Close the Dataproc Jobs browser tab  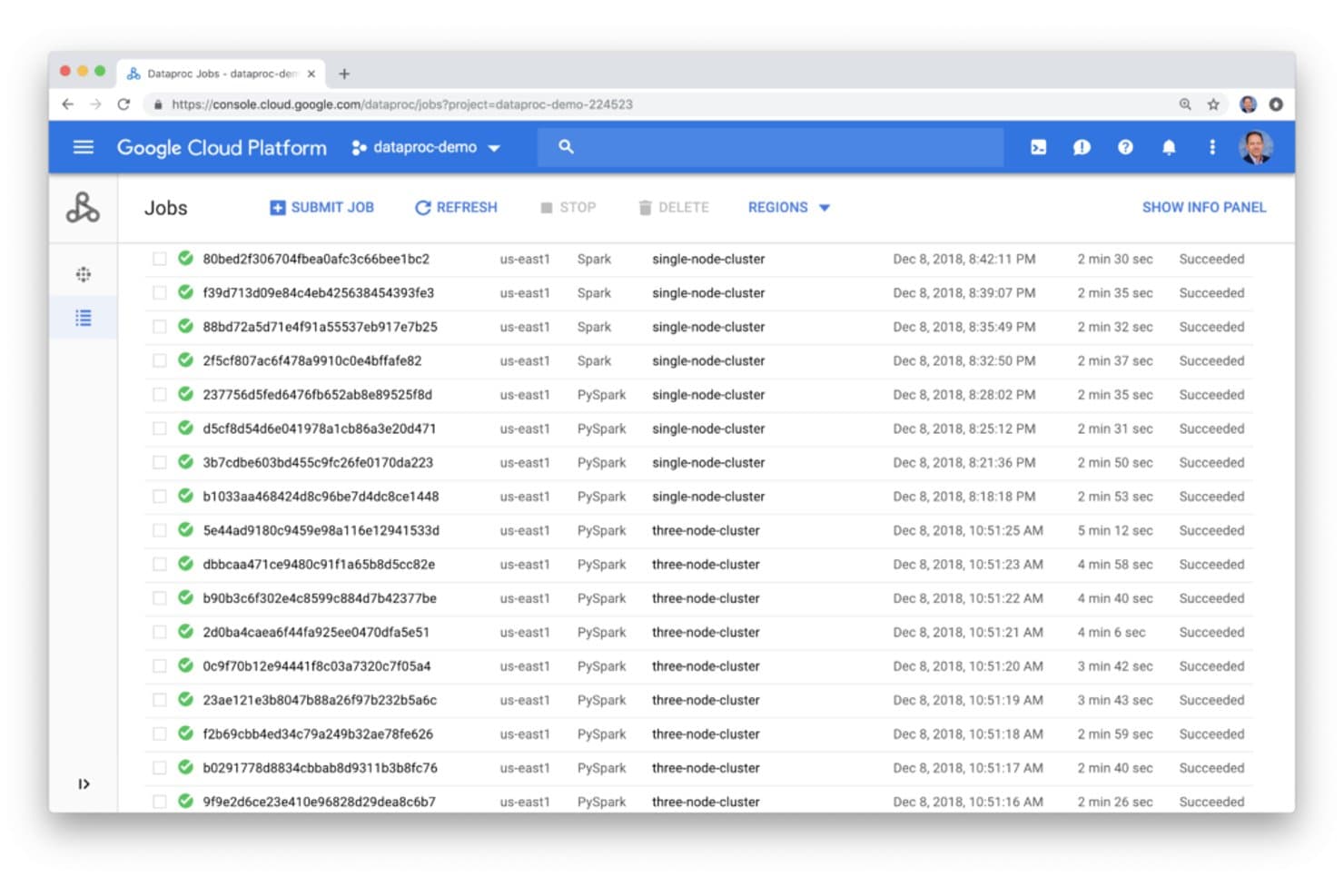point(311,74)
